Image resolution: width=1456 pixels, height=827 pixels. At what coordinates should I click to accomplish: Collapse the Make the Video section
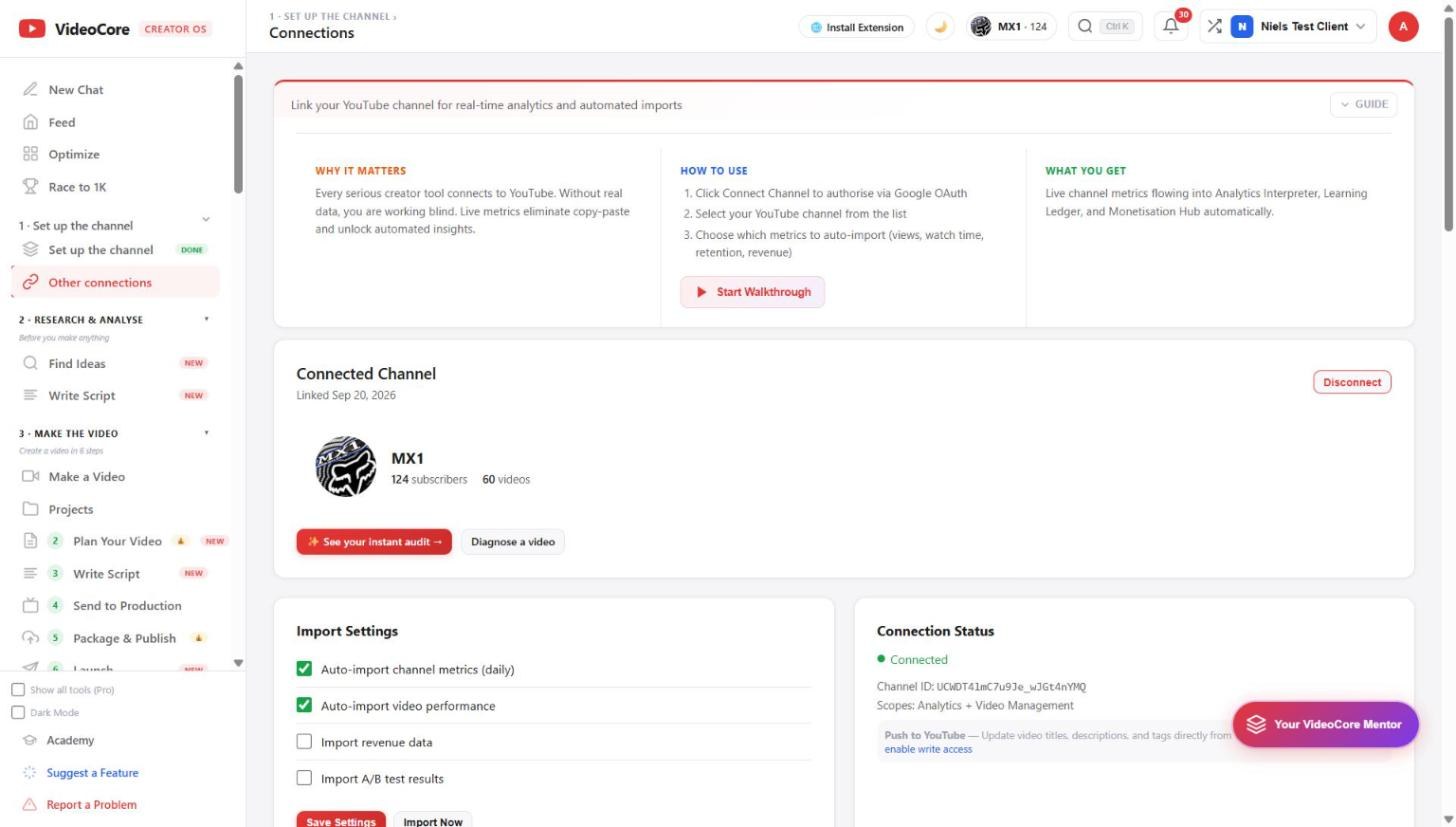(x=207, y=433)
